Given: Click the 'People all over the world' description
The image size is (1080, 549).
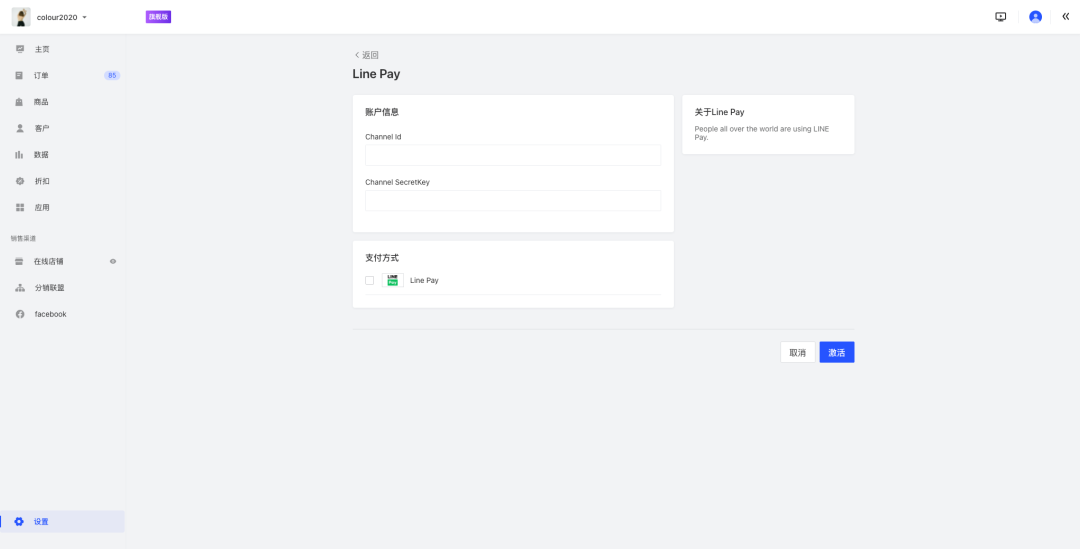Looking at the screenshot, I should point(762,133).
